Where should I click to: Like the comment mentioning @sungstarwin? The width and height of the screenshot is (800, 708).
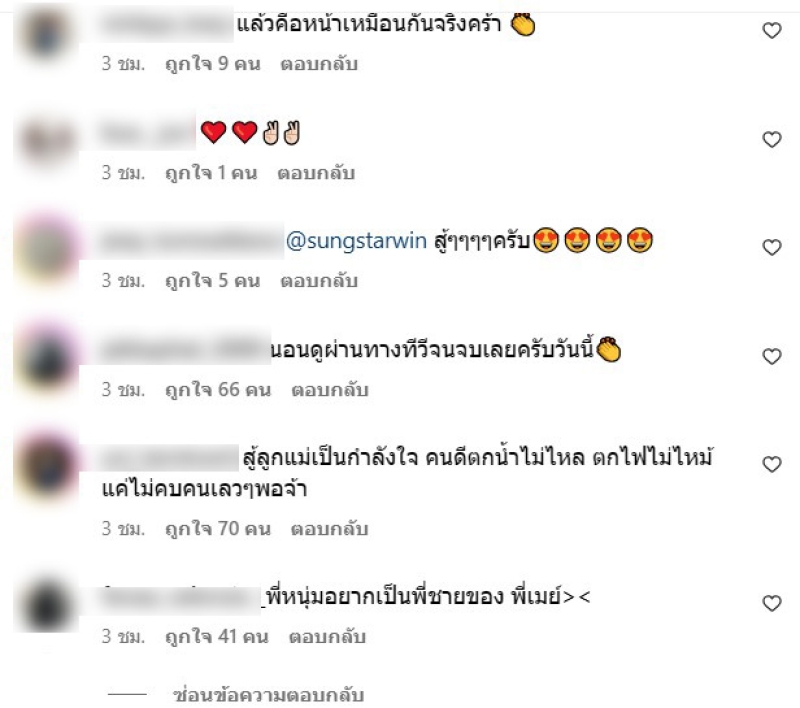pyautogui.click(x=772, y=247)
